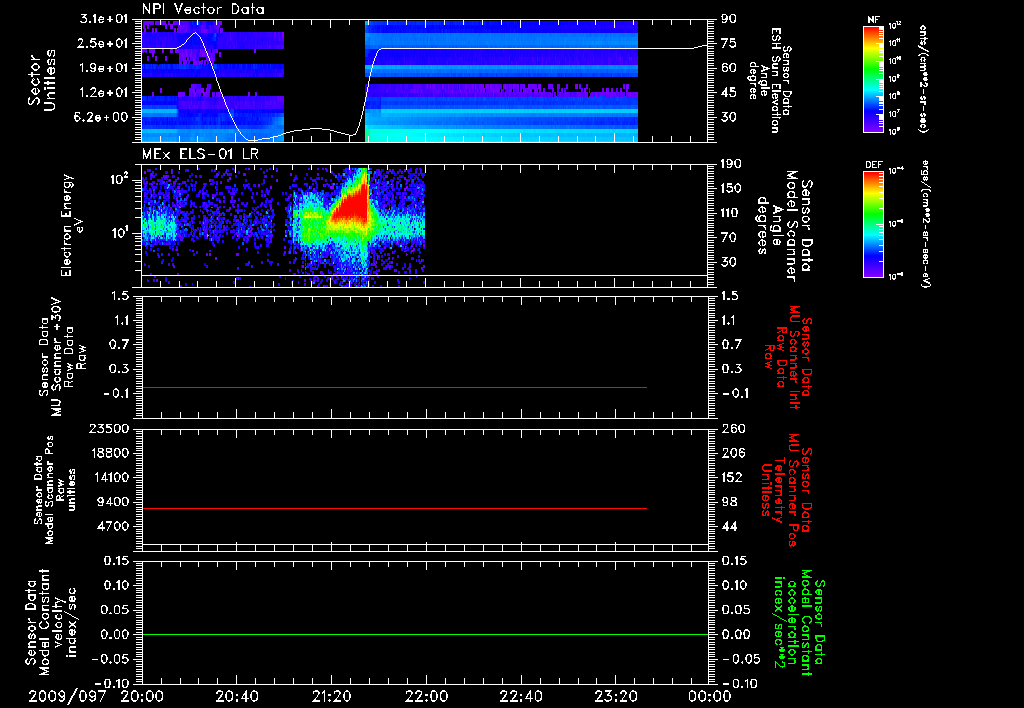This screenshot has width=1024, height=708.
Task: Click the "2009/097" date label
Action: (67, 696)
